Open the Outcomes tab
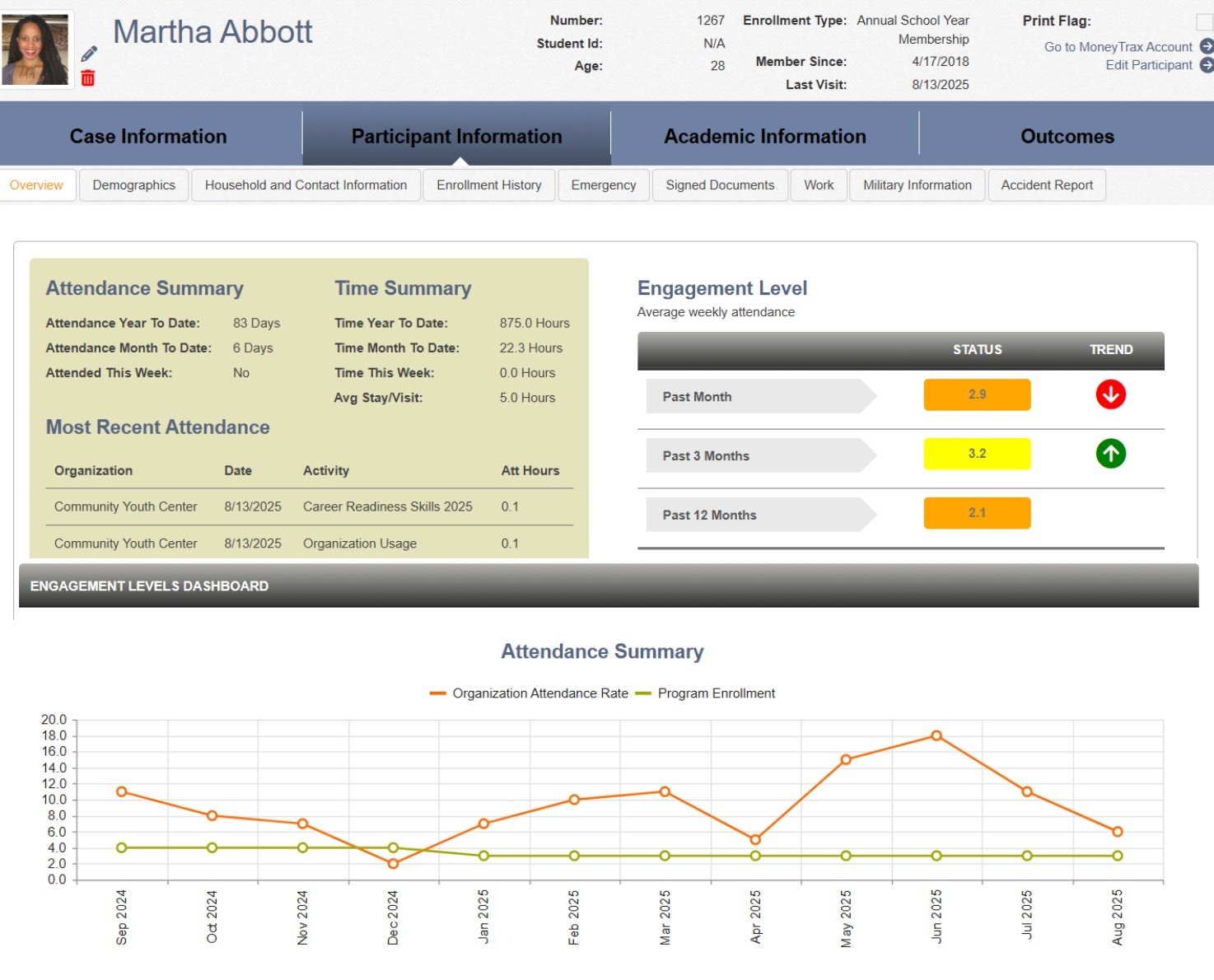 click(1067, 137)
